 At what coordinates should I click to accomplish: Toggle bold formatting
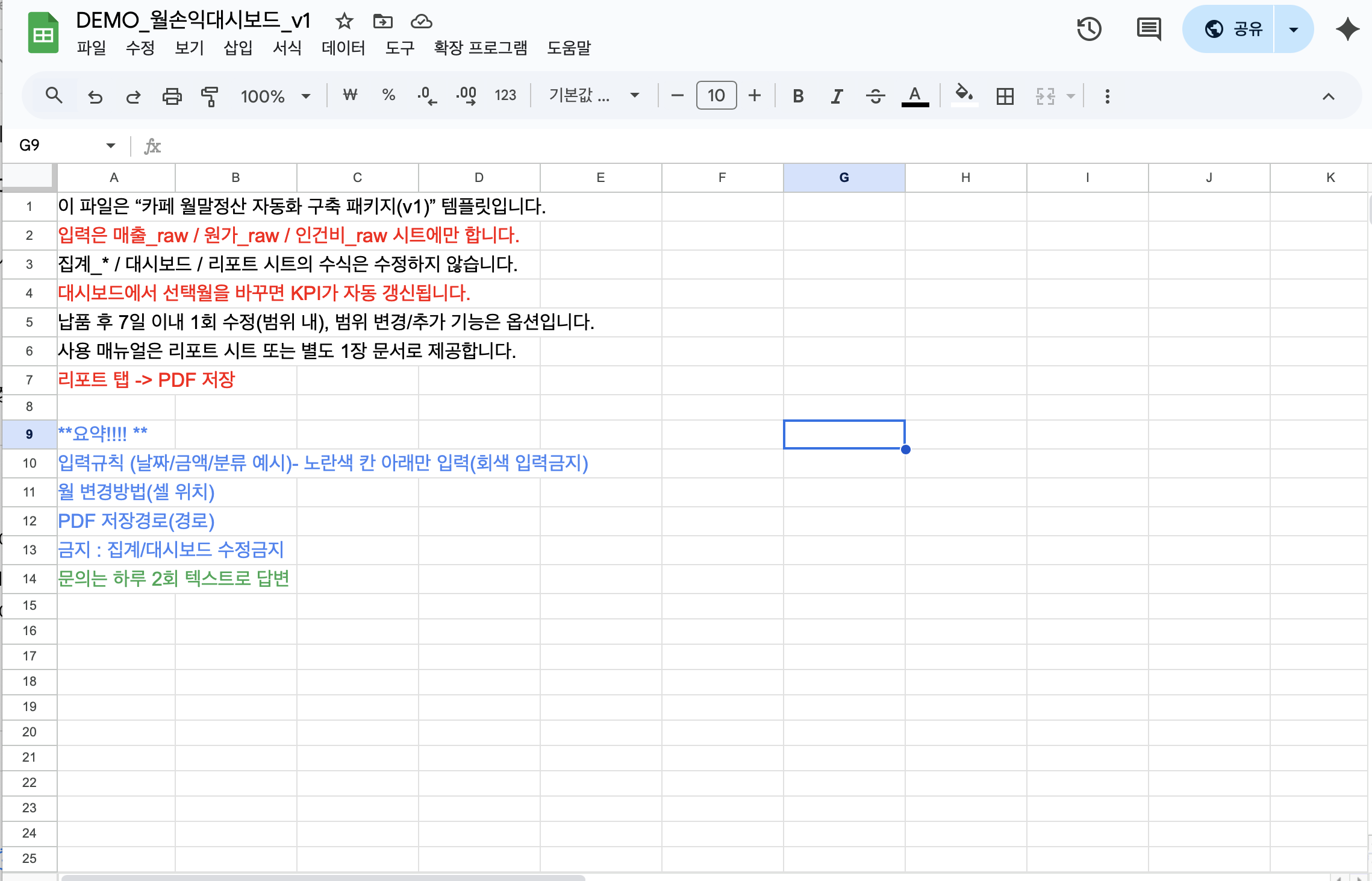point(798,96)
